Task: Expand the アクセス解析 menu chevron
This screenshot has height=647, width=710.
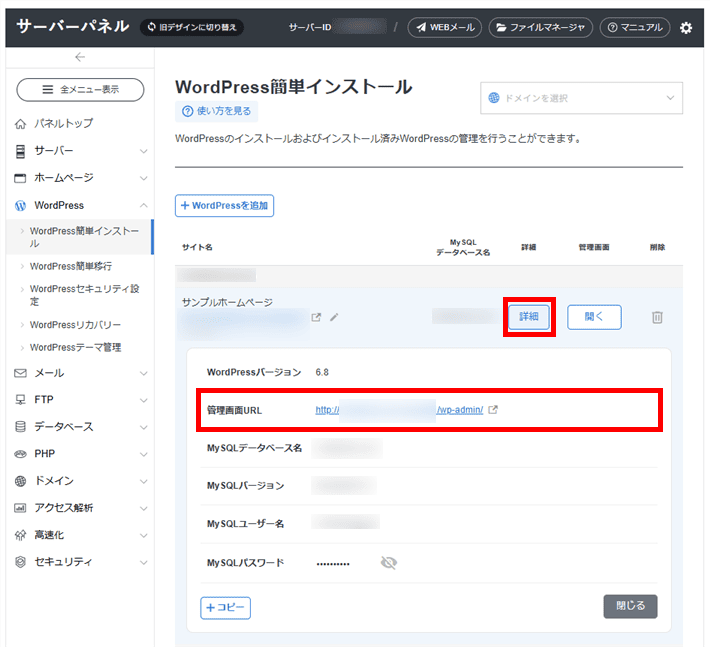Action: (144, 508)
